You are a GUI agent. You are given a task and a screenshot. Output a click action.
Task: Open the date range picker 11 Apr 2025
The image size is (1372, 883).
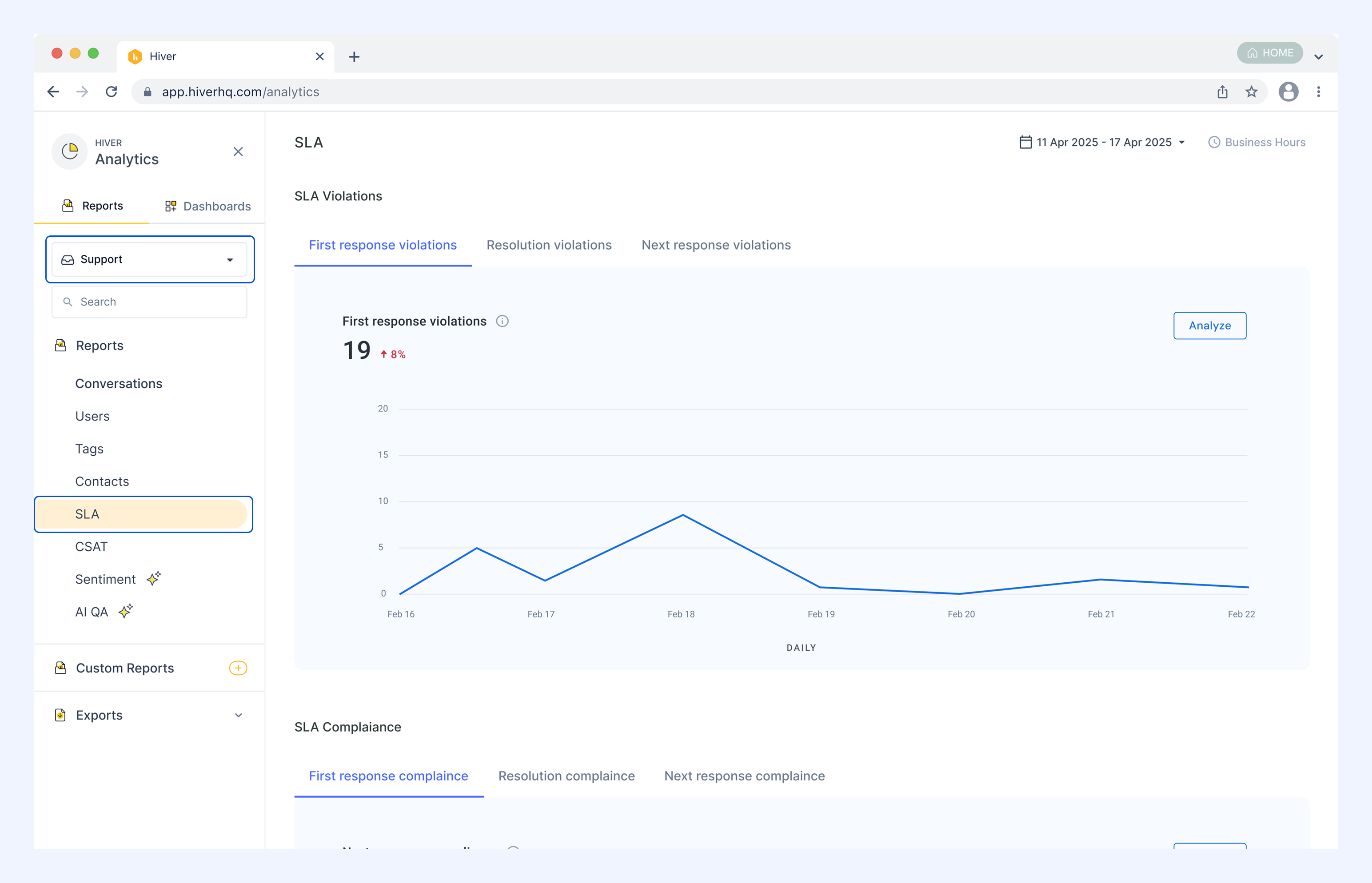pyautogui.click(x=1102, y=142)
